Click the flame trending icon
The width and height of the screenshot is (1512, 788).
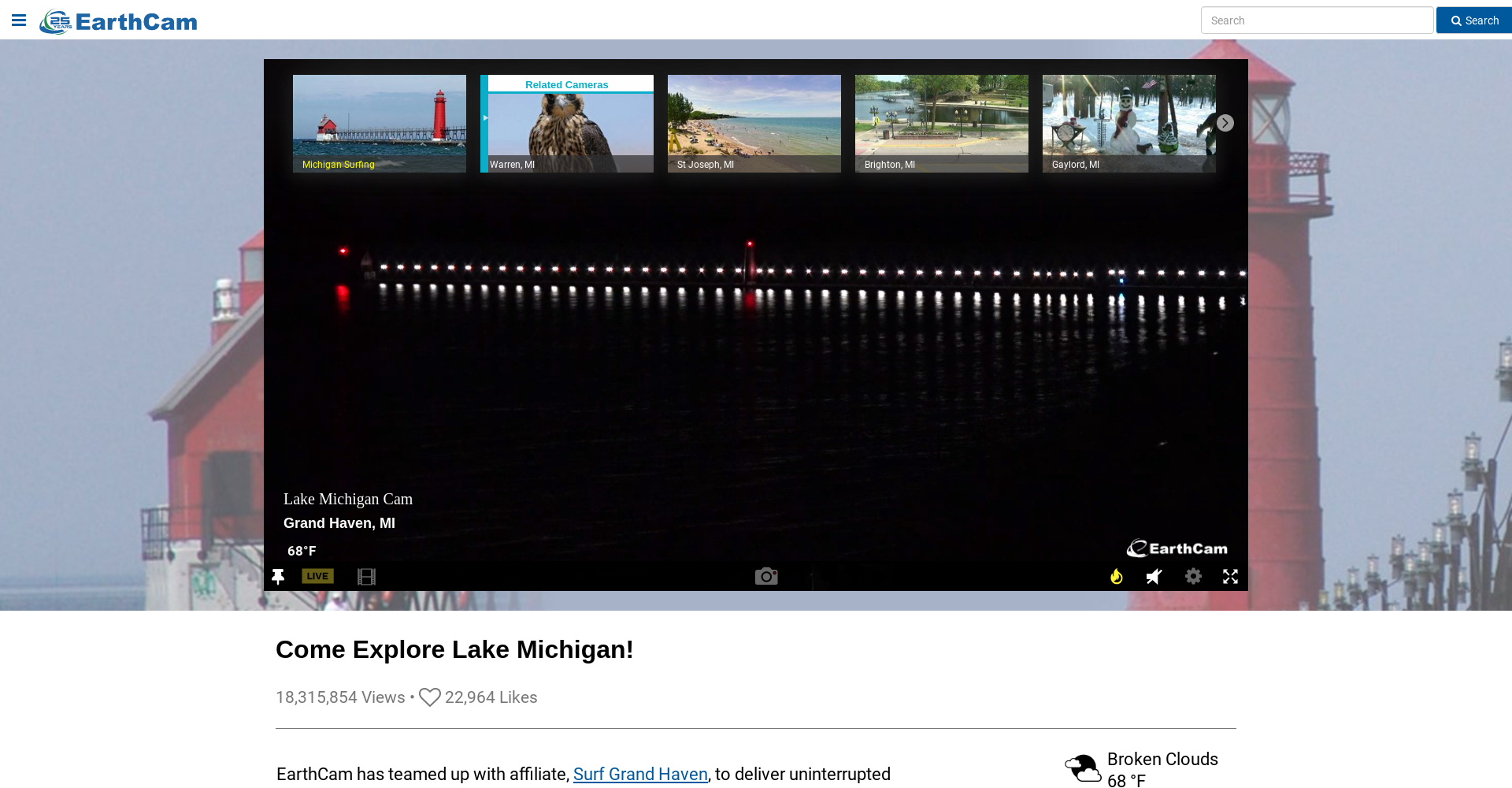point(1116,577)
